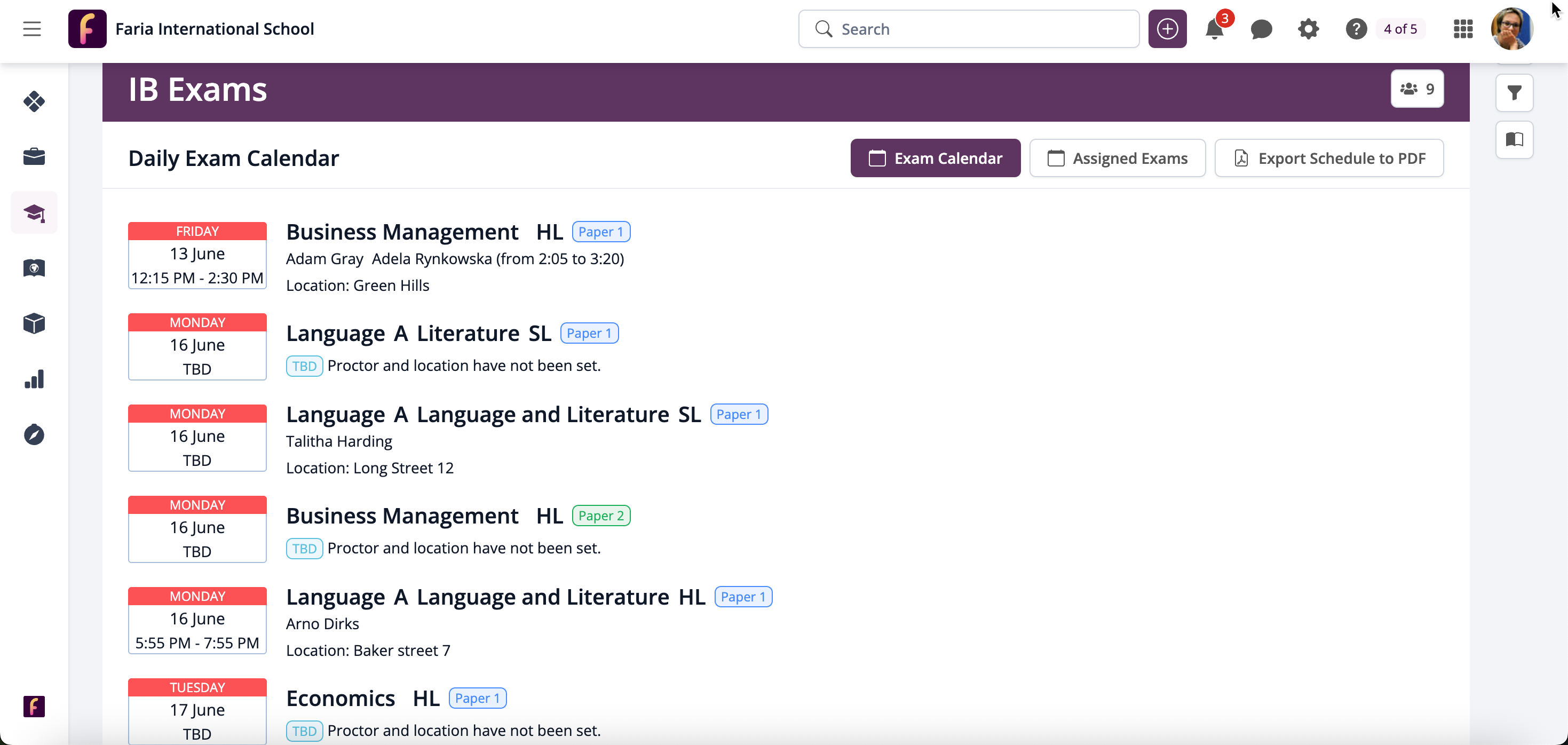Switch to the Exam Calendar view
This screenshot has height=745, width=1568.
click(x=935, y=158)
